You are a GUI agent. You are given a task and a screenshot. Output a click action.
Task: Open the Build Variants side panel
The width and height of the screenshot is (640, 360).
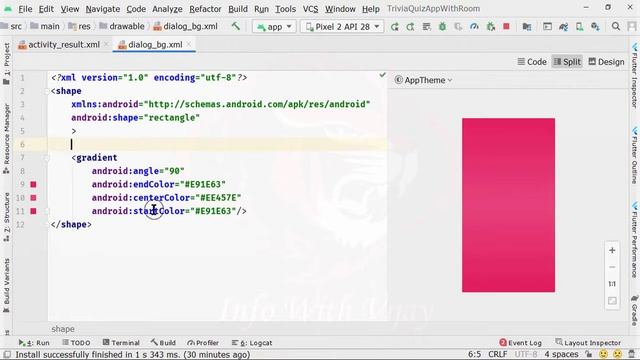tap(7, 285)
